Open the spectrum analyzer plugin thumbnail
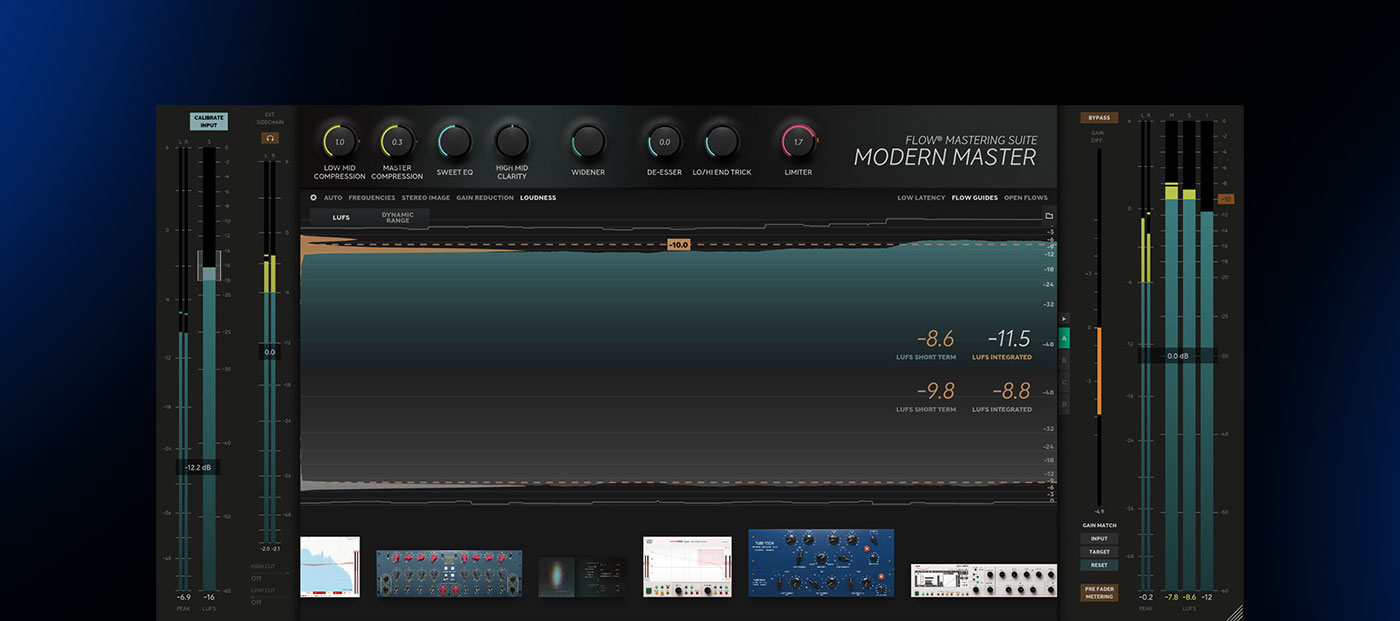The image size is (1400, 621). click(x=330, y=567)
